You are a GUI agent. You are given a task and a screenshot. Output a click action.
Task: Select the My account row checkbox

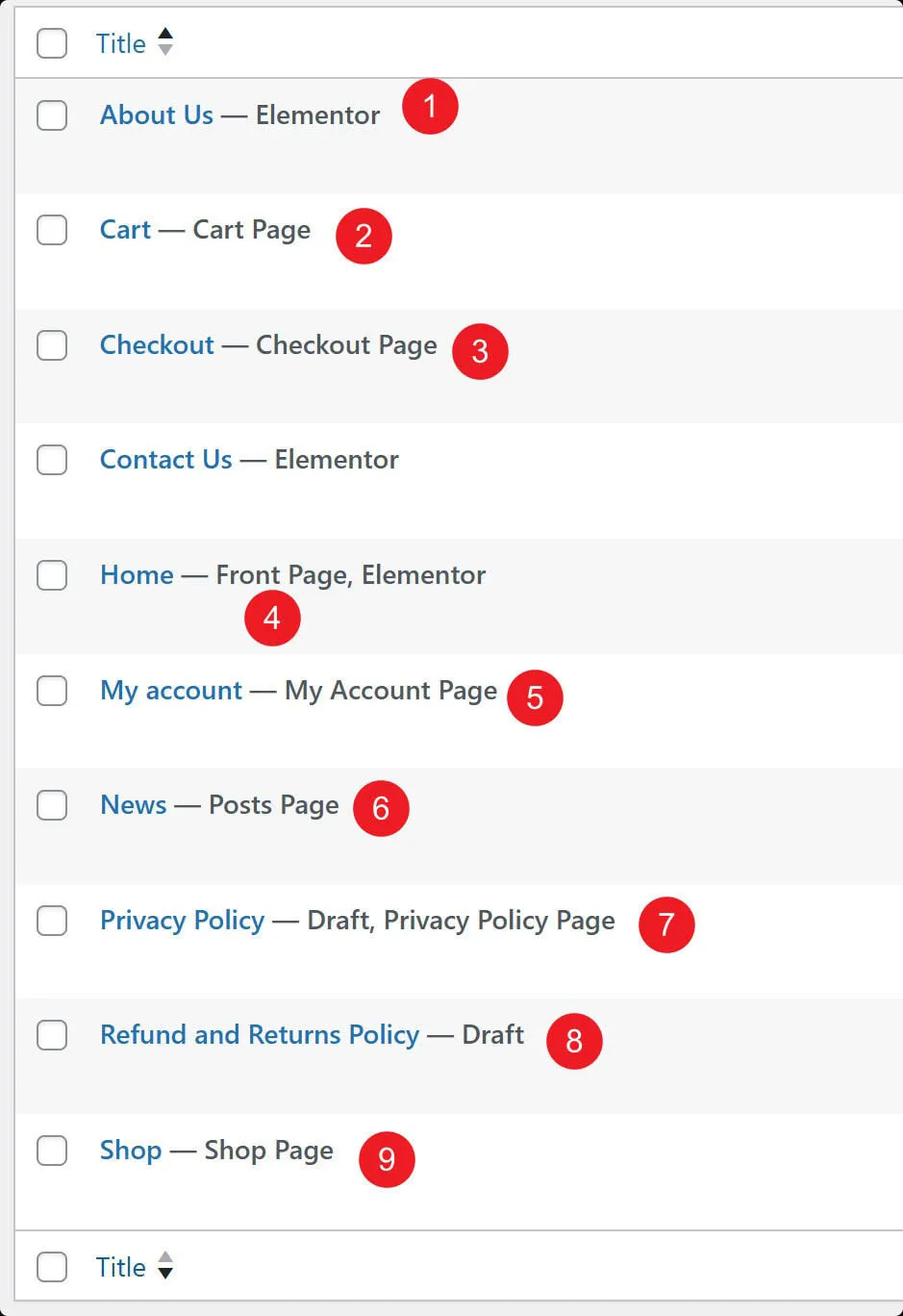[x=52, y=691]
